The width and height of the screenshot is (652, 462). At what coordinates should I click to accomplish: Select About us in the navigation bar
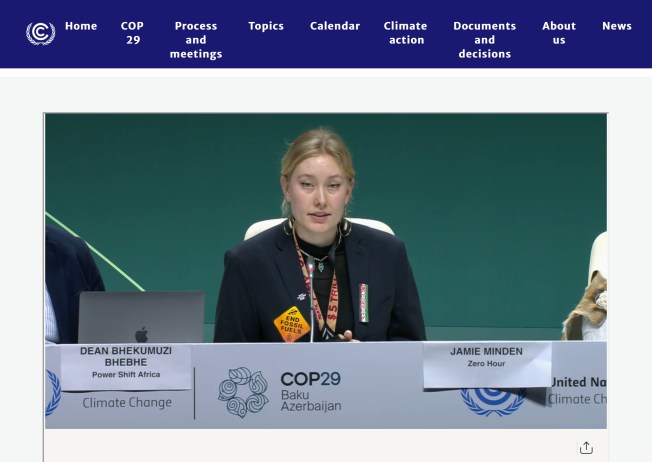tap(559, 33)
